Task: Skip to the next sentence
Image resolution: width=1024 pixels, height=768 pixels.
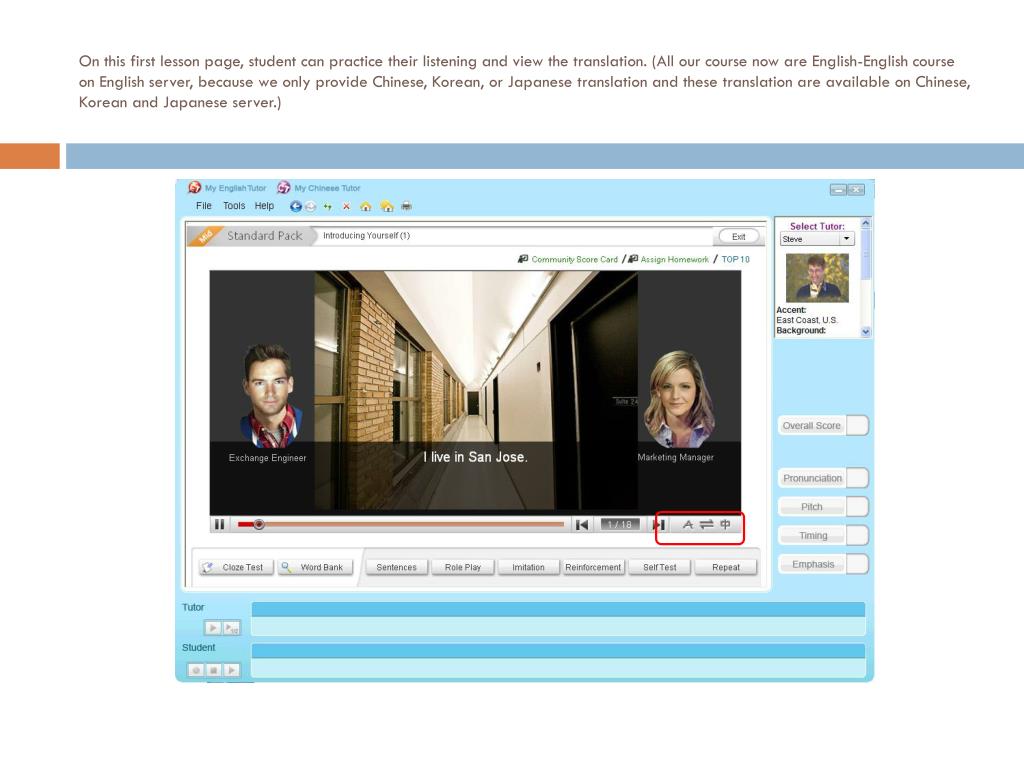Action: 660,524
